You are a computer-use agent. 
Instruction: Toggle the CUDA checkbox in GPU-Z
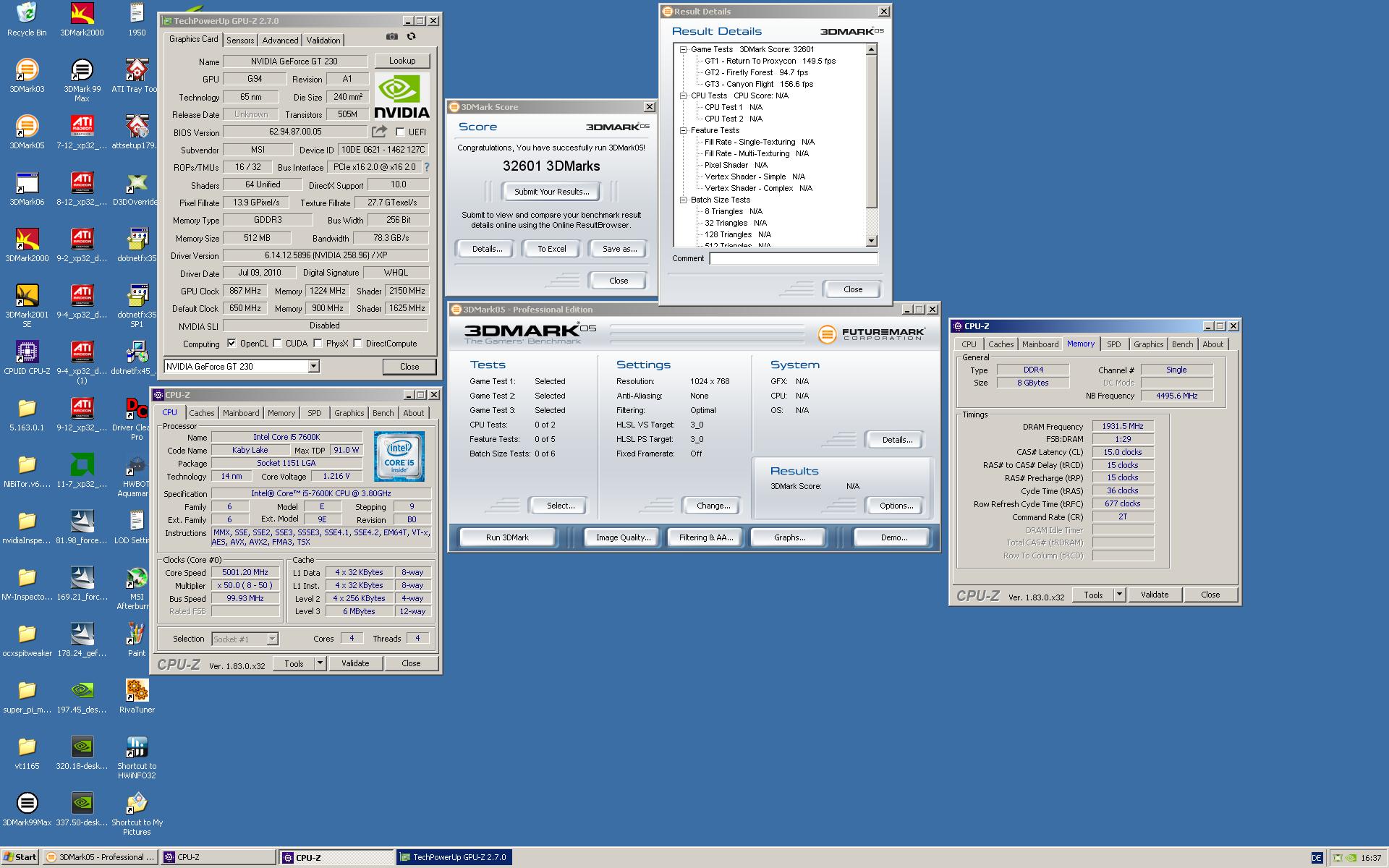coord(277,344)
